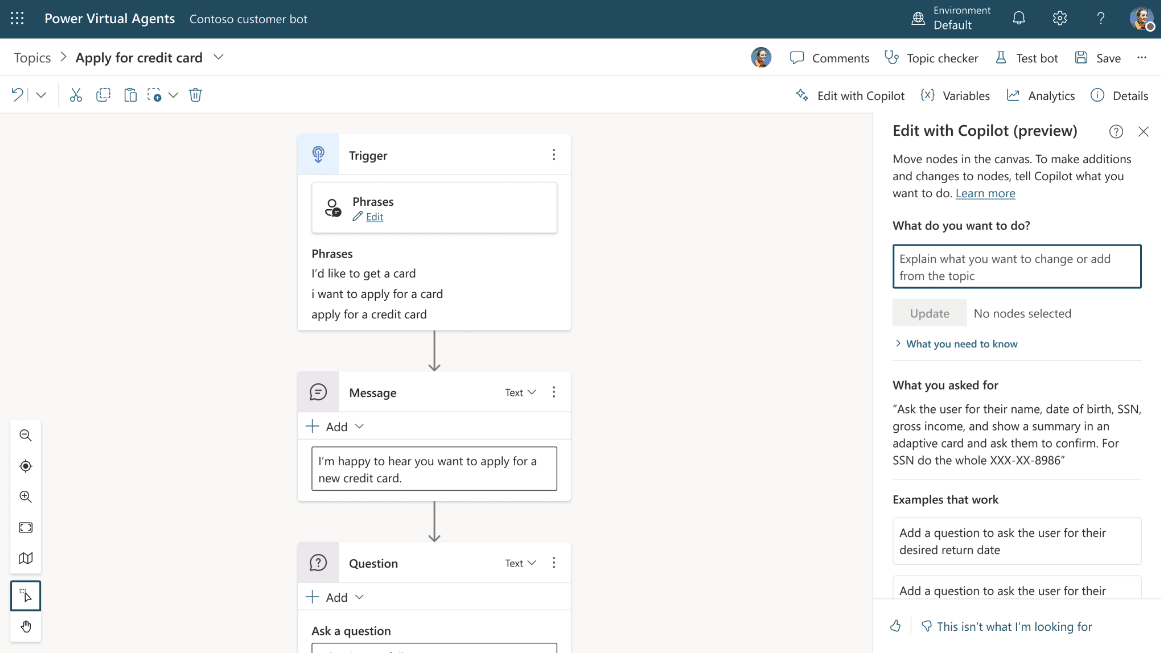Fit the topic to the screen
This screenshot has height=653, width=1161.
coord(25,527)
